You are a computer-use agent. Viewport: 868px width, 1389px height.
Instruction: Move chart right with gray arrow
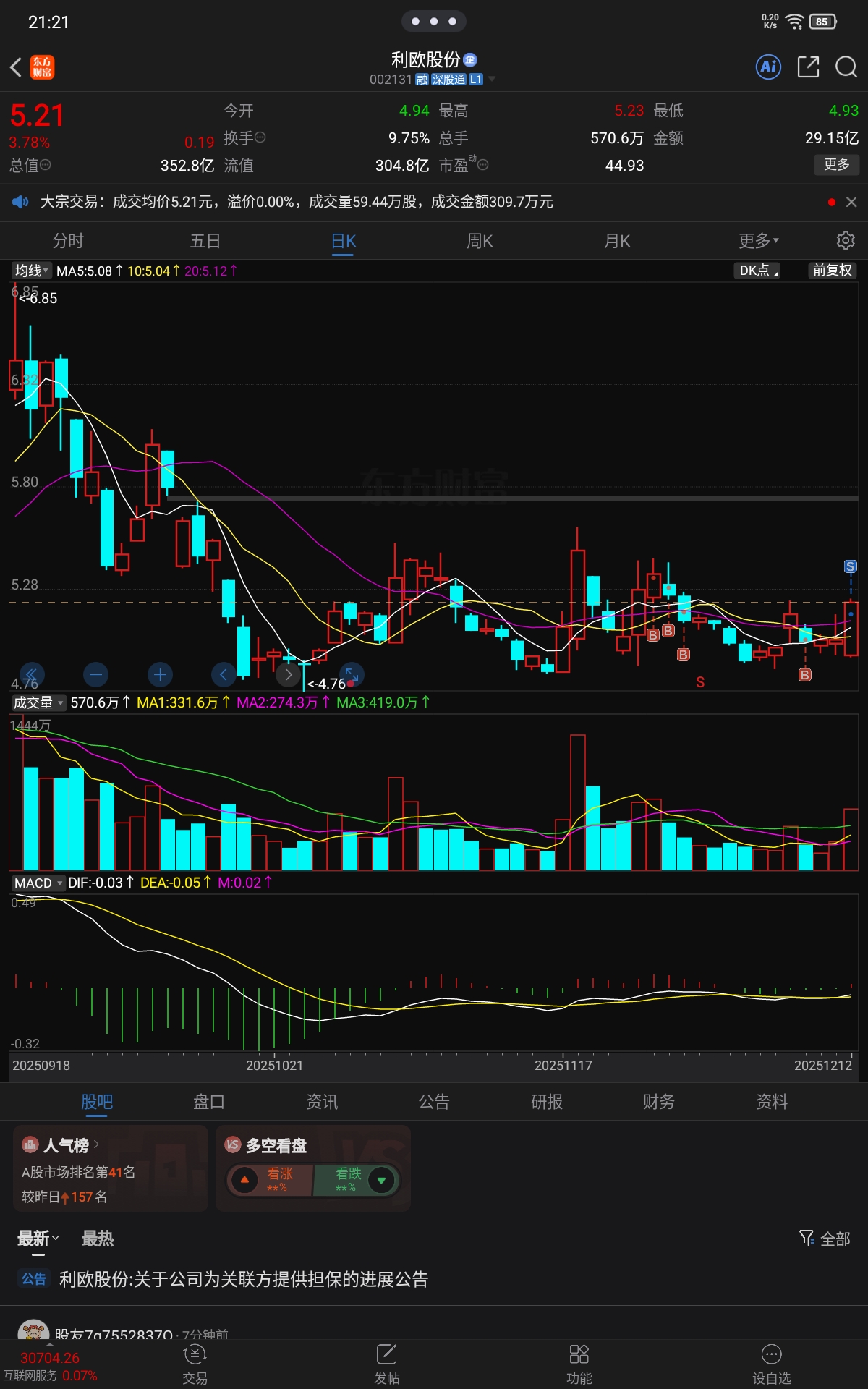point(288,675)
